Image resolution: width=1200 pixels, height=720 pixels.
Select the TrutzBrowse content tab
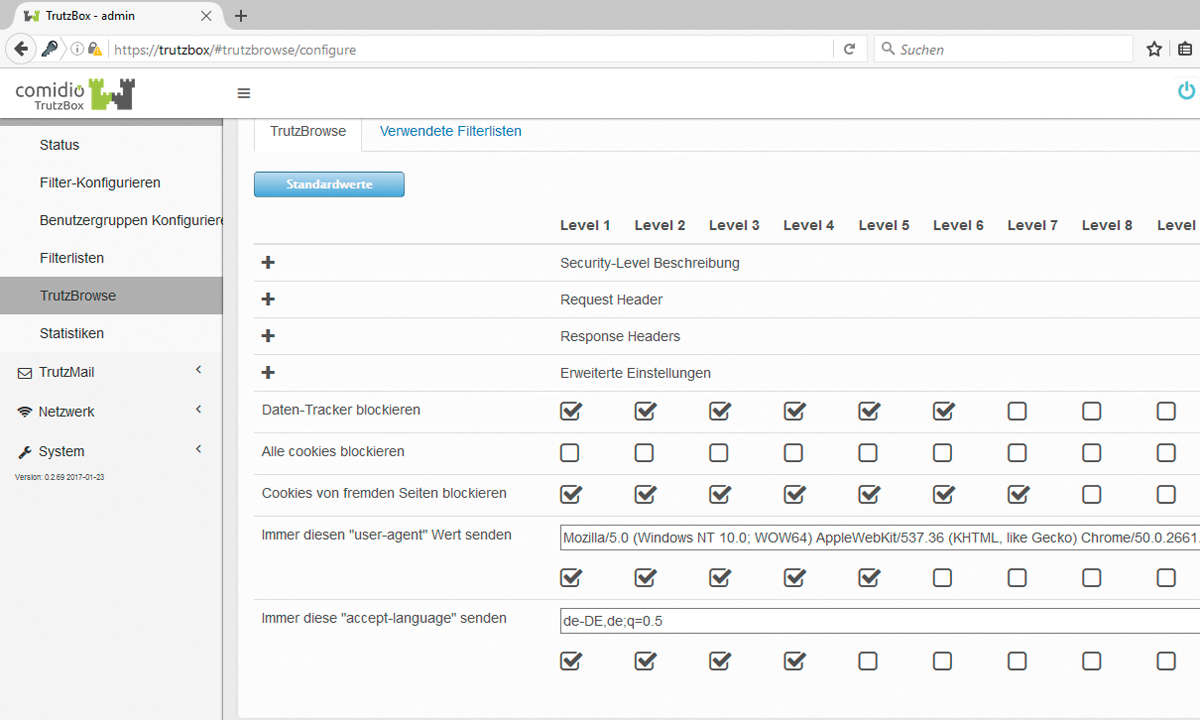(x=308, y=131)
